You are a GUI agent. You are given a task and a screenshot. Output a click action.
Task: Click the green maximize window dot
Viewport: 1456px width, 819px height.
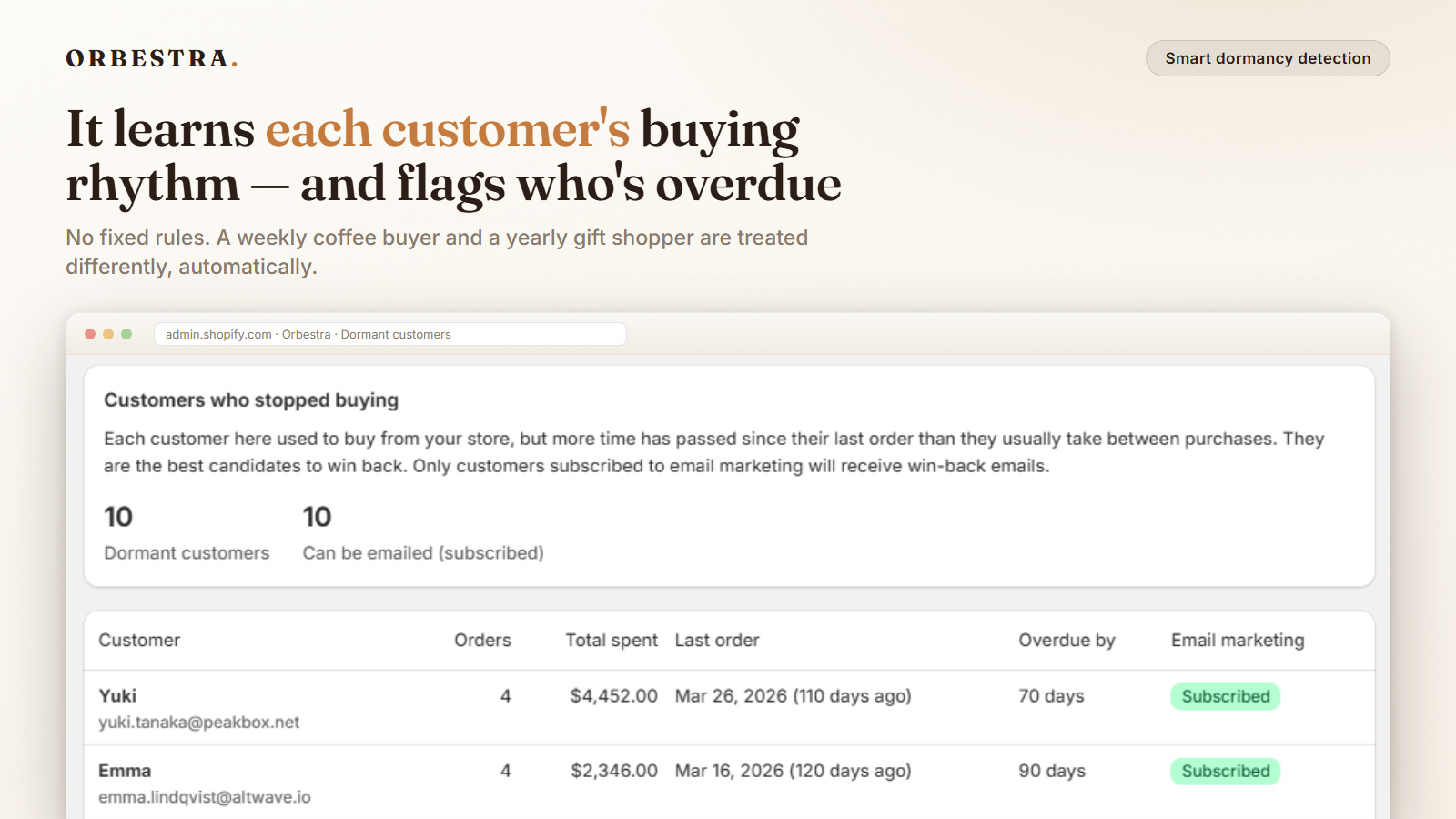click(126, 334)
